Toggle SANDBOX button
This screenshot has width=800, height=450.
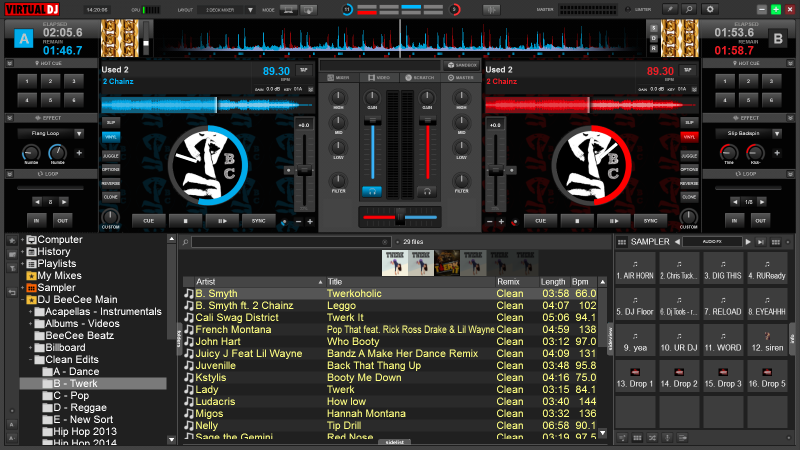[462, 65]
